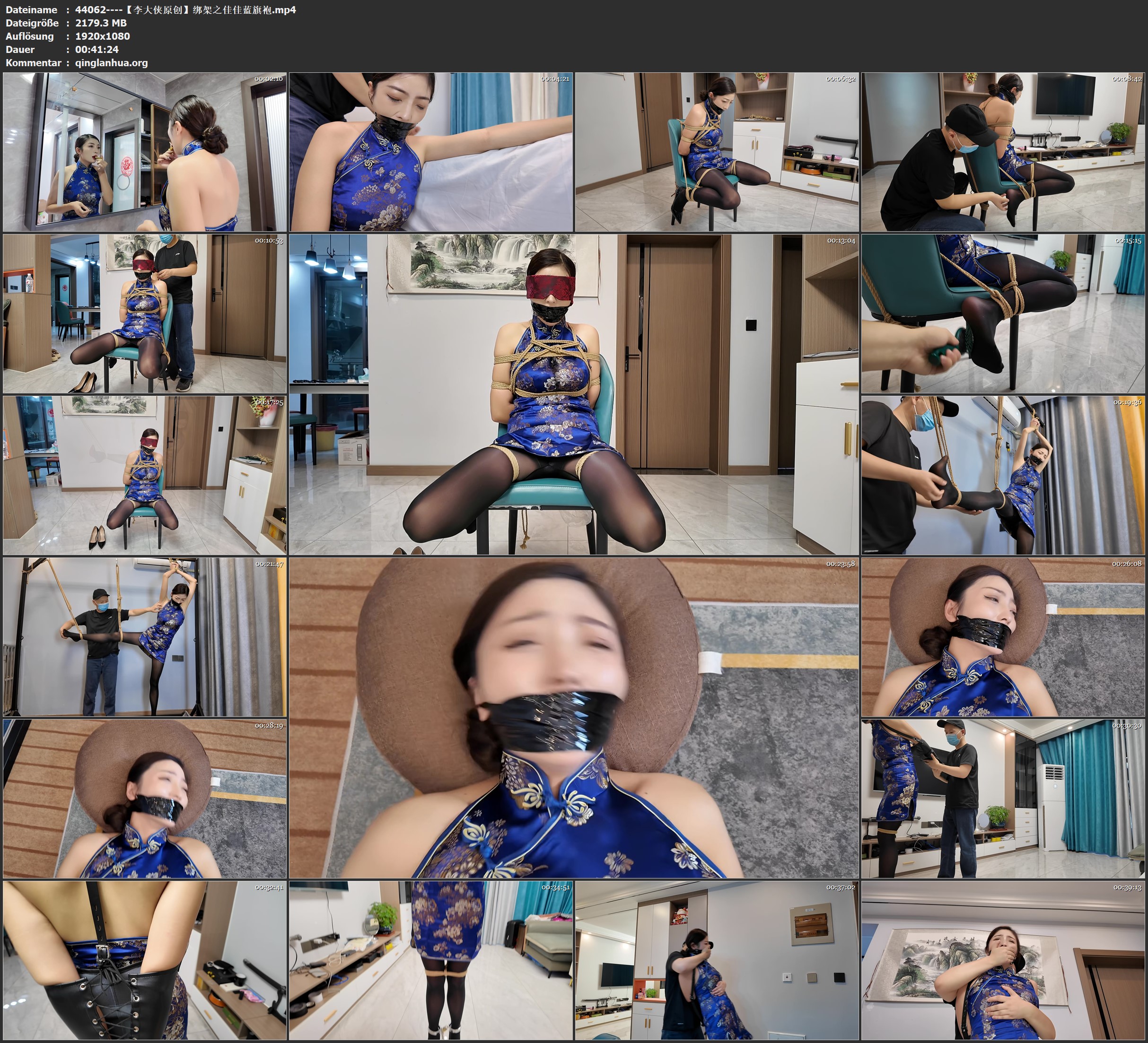Open the frame timestamped 00:21:47
This screenshot has width=1148, height=1043.
pyautogui.click(x=145, y=637)
